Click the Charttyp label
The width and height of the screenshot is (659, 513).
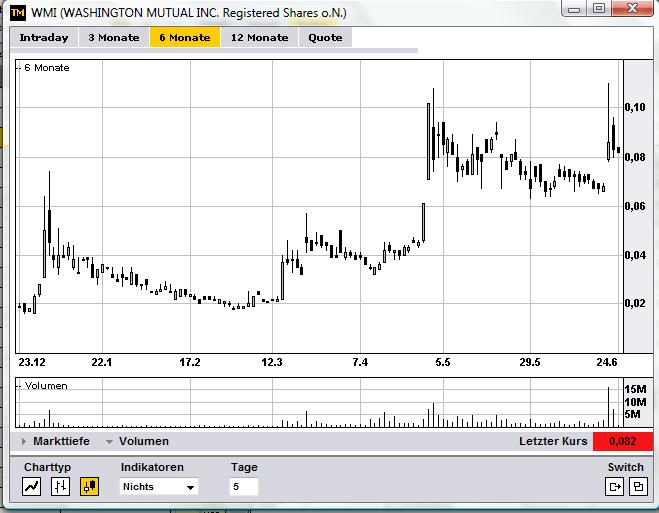click(47, 467)
